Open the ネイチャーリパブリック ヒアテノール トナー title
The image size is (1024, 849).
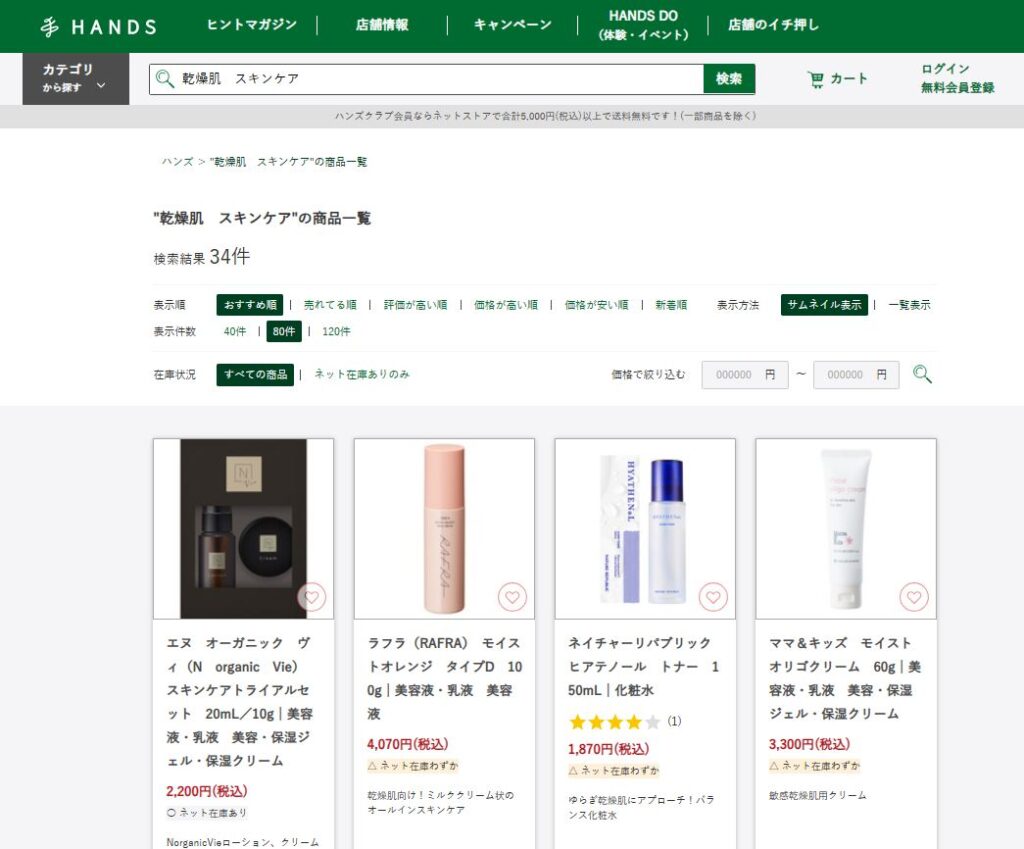point(644,667)
